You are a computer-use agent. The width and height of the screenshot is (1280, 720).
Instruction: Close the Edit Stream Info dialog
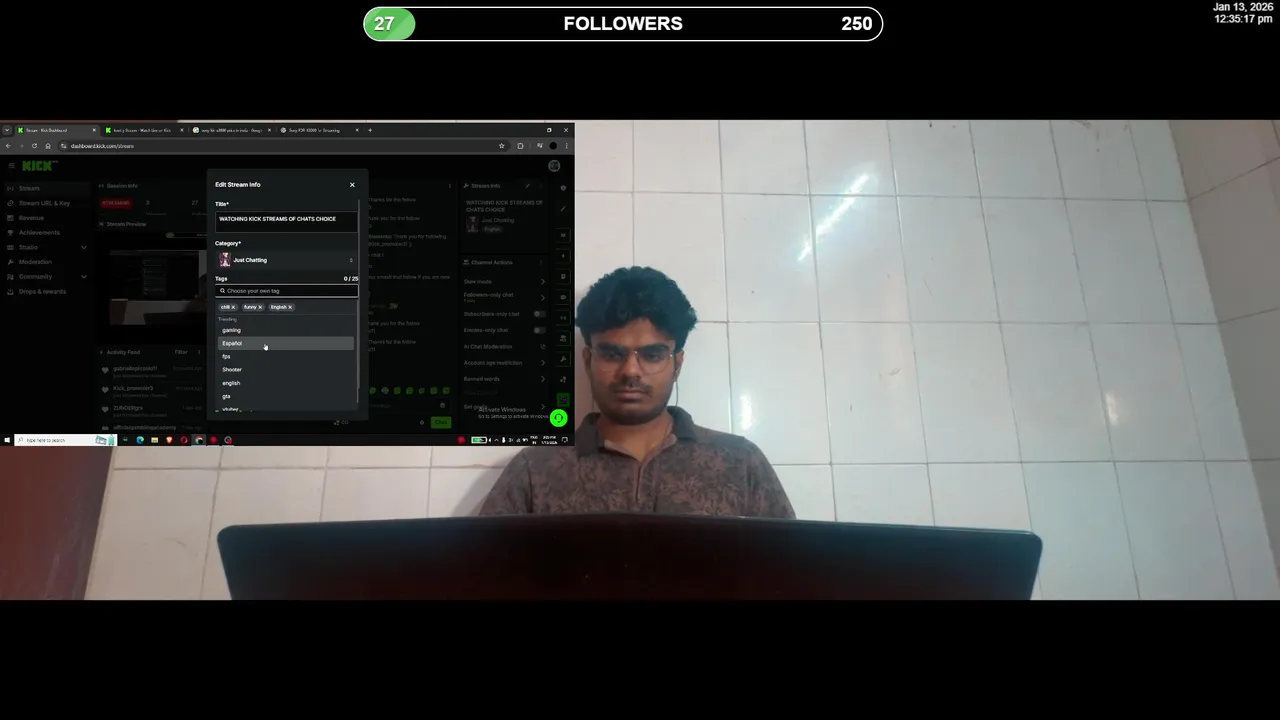(352, 185)
